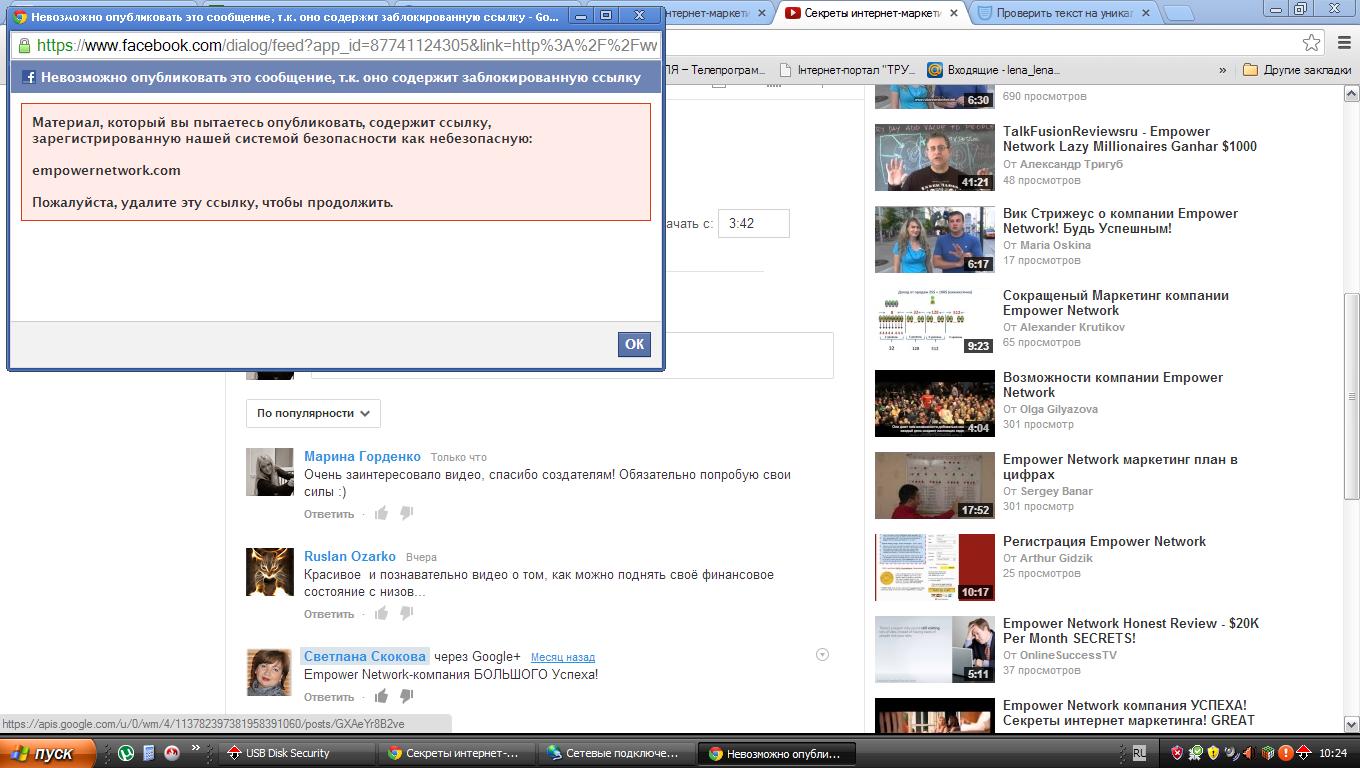Screen dimensions: 1360x768
Task: Open 'Регистрация Empower Network' video
Action: click(1104, 541)
